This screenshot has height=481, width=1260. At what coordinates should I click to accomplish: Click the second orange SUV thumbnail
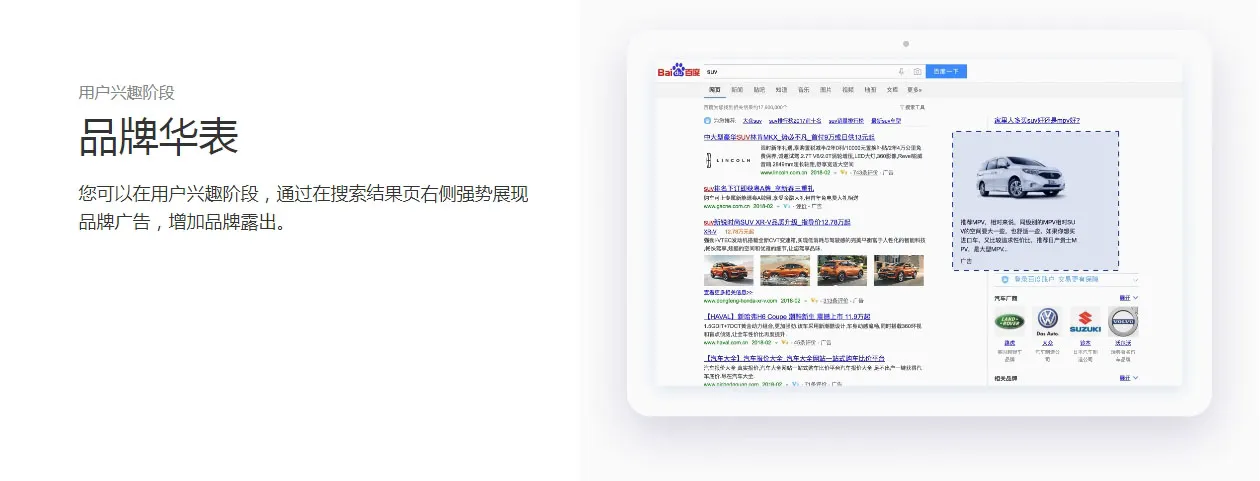785,270
